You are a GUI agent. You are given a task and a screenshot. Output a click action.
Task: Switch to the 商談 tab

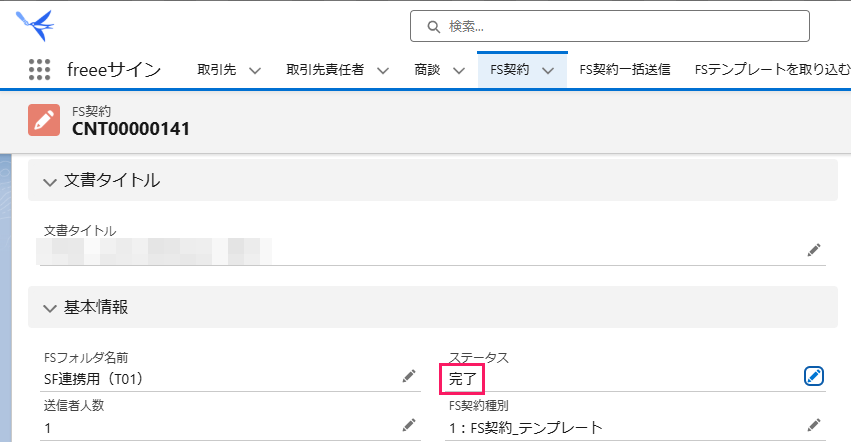click(427, 70)
